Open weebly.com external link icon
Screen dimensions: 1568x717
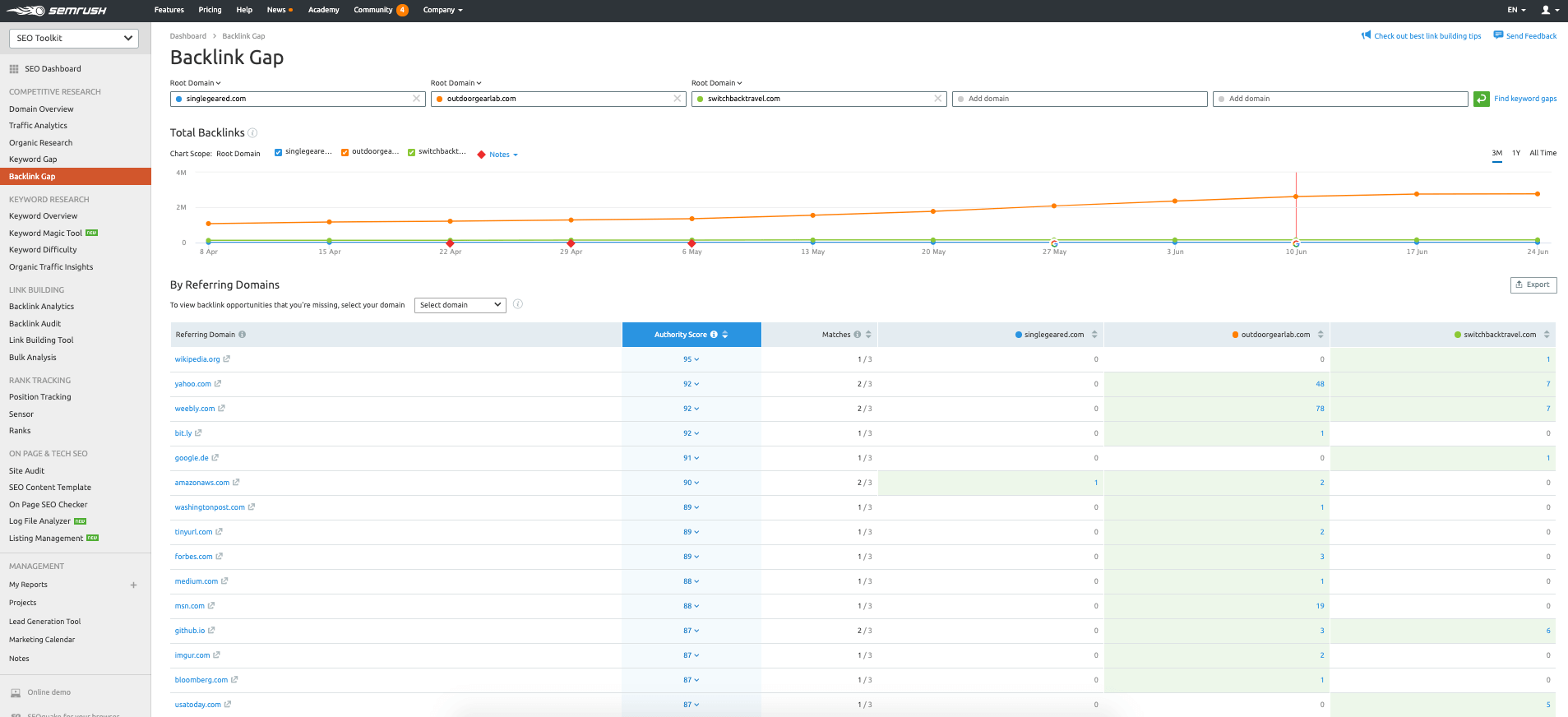(221, 409)
